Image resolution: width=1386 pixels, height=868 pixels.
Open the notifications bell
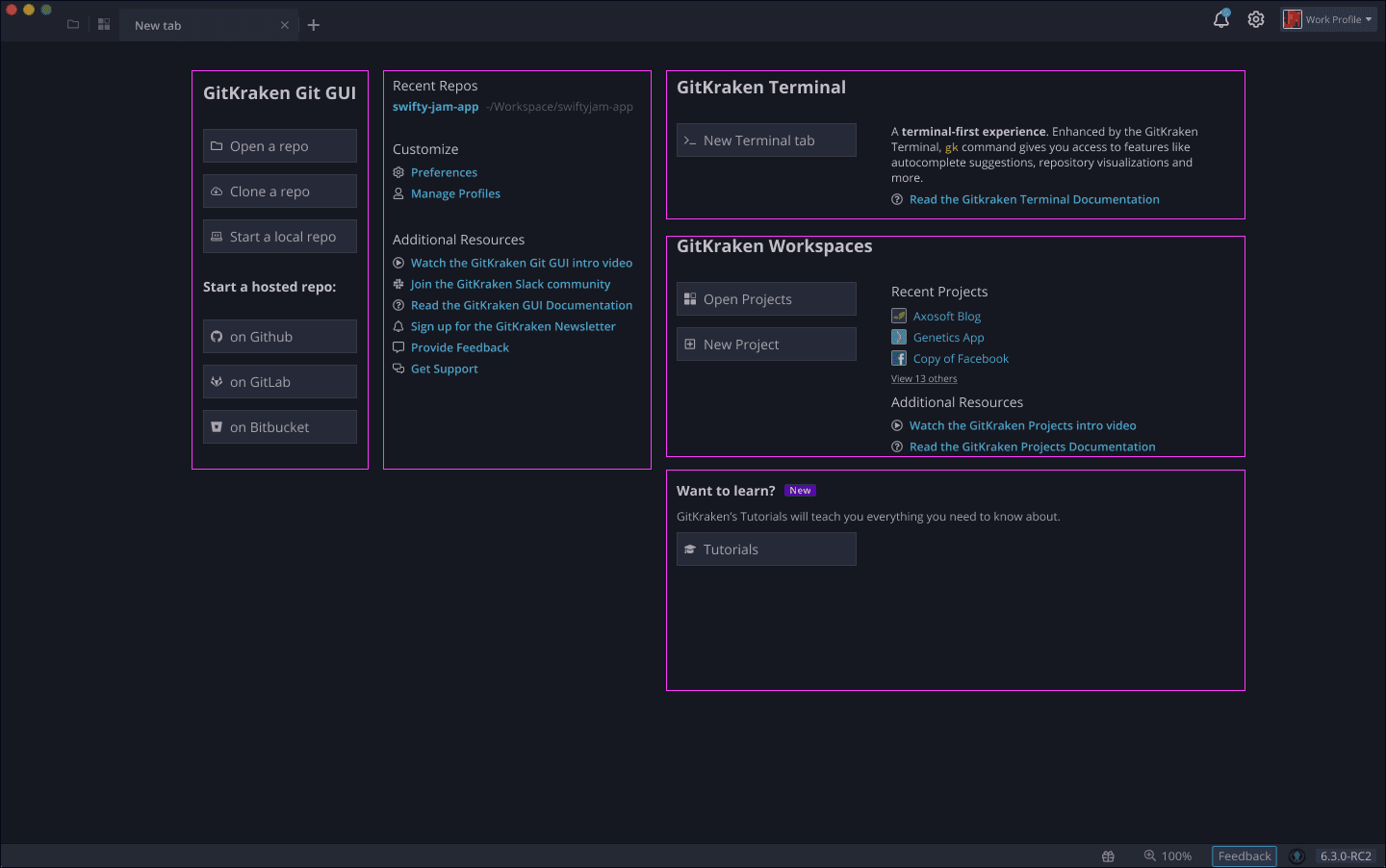(x=1221, y=19)
